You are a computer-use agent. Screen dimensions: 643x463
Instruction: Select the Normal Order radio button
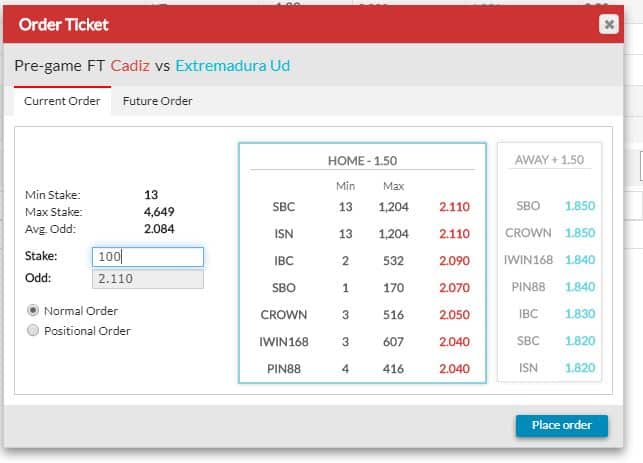(33, 310)
